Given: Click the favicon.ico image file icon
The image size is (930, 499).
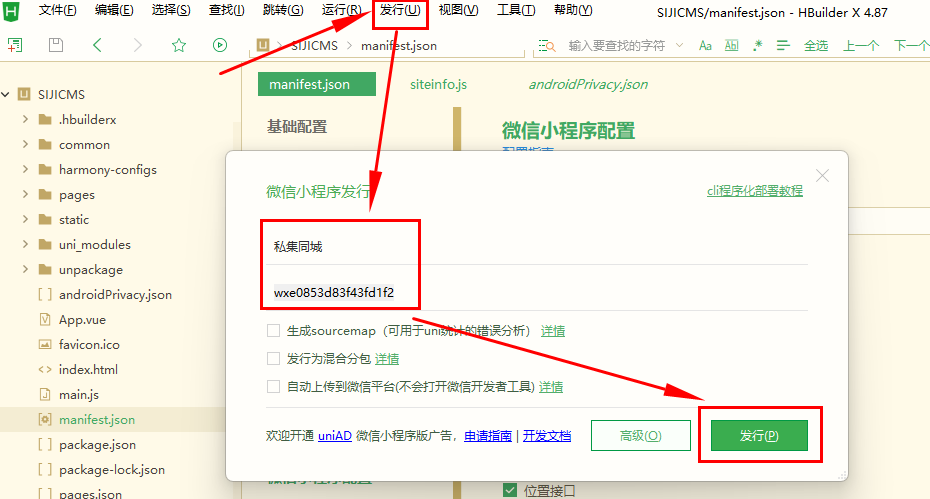Looking at the screenshot, I should (44, 344).
